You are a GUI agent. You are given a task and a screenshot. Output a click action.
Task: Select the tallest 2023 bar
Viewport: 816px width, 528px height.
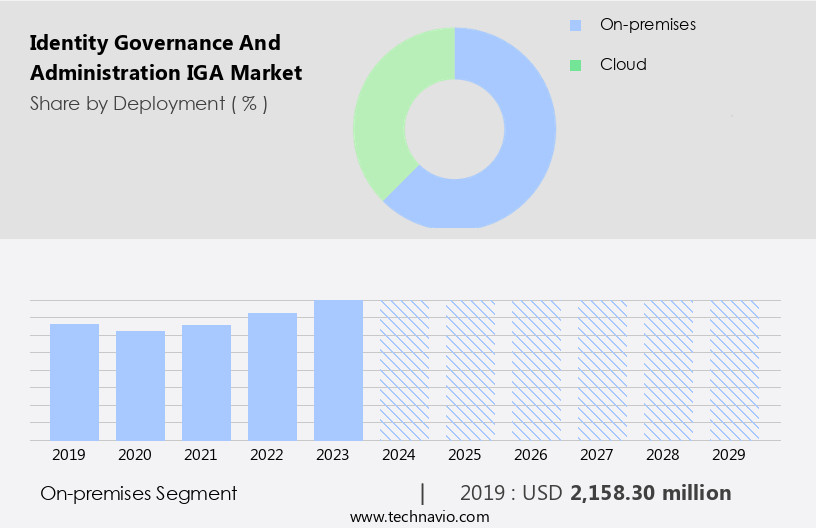click(338, 370)
